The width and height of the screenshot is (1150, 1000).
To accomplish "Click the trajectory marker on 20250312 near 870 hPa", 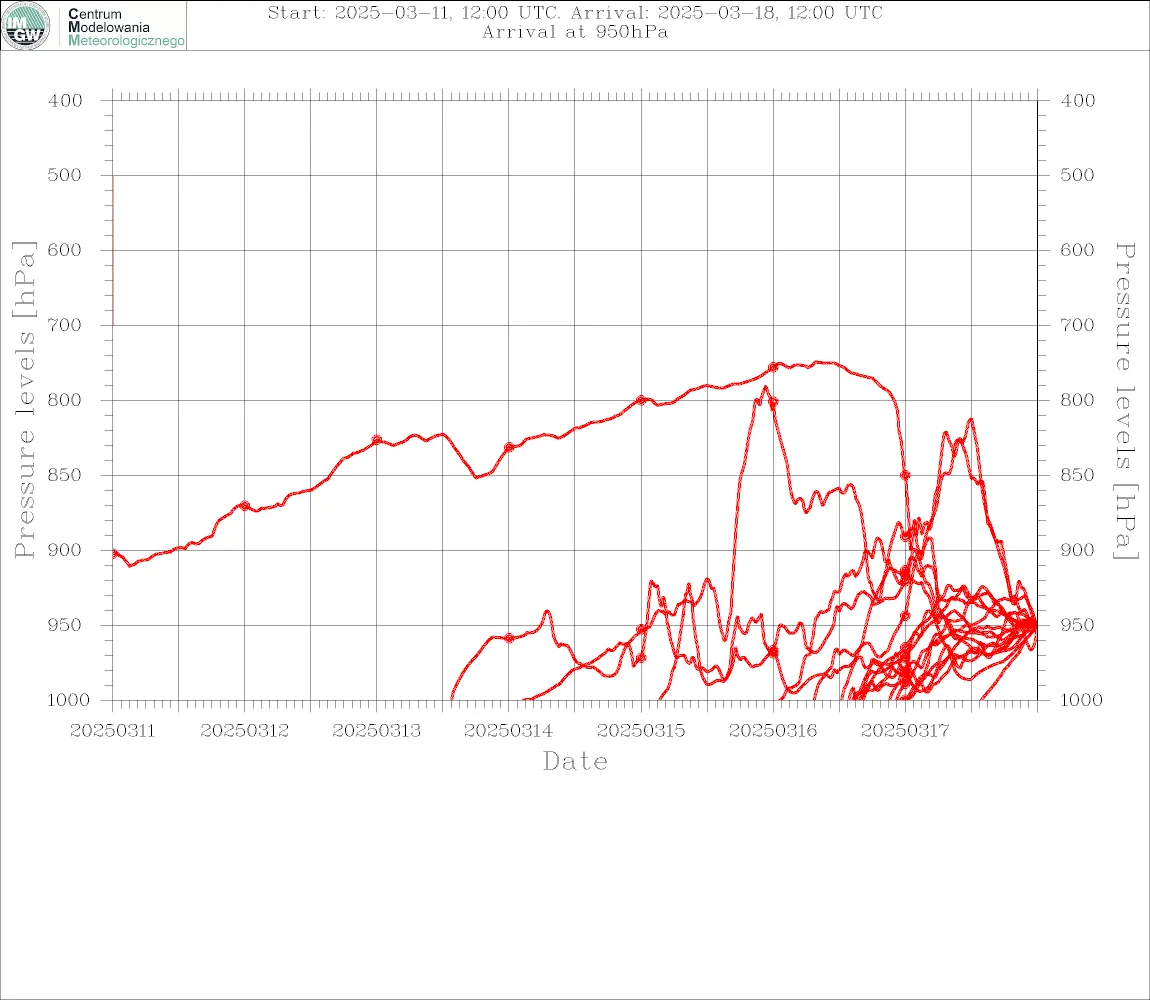I will (244, 506).
